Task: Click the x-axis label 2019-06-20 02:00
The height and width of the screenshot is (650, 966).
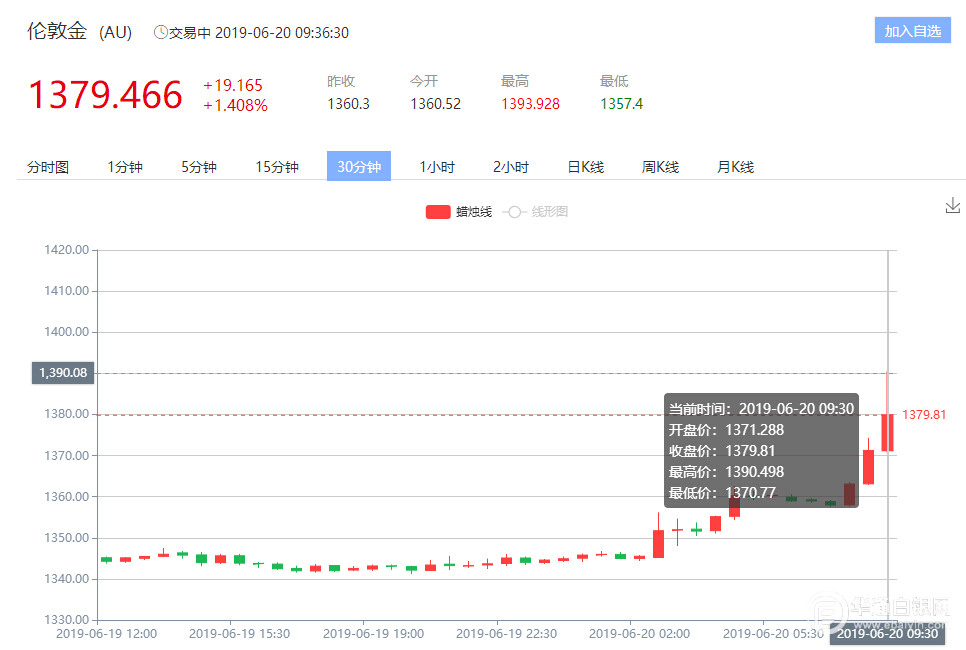Action: 639,633
